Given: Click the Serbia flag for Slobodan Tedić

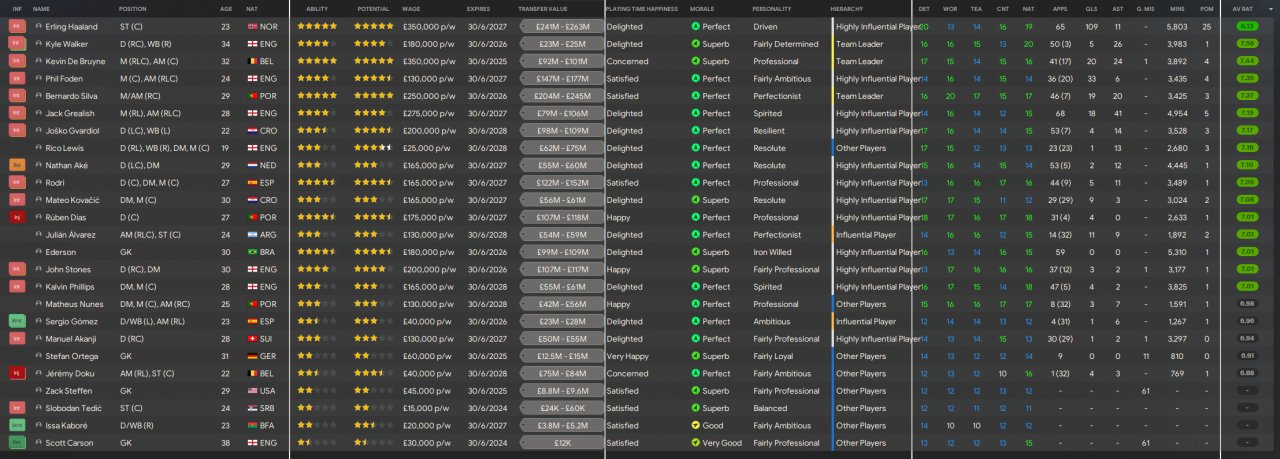Looking at the screenshot, I should pyautogui.click(x=251, y=408).
